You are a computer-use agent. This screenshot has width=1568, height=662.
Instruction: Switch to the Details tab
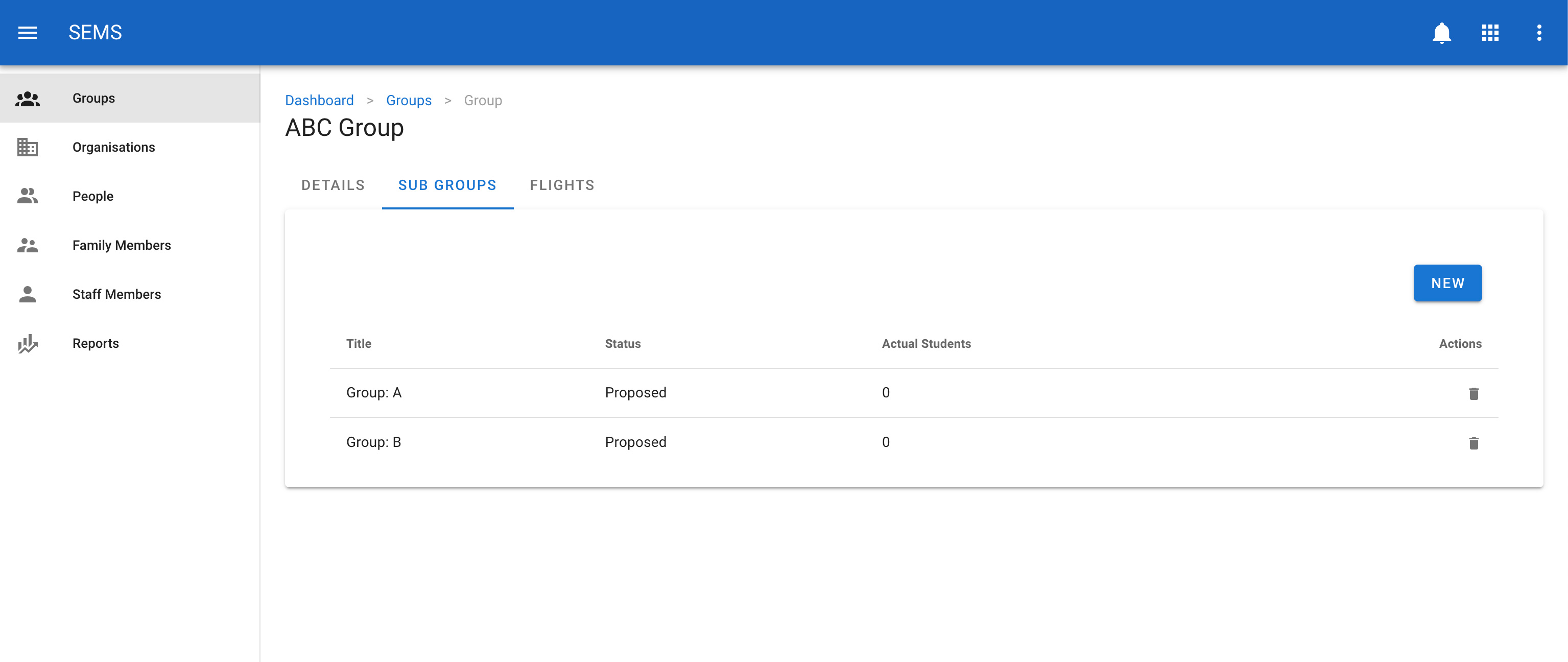pyautogui.click(x=333, y=185)
